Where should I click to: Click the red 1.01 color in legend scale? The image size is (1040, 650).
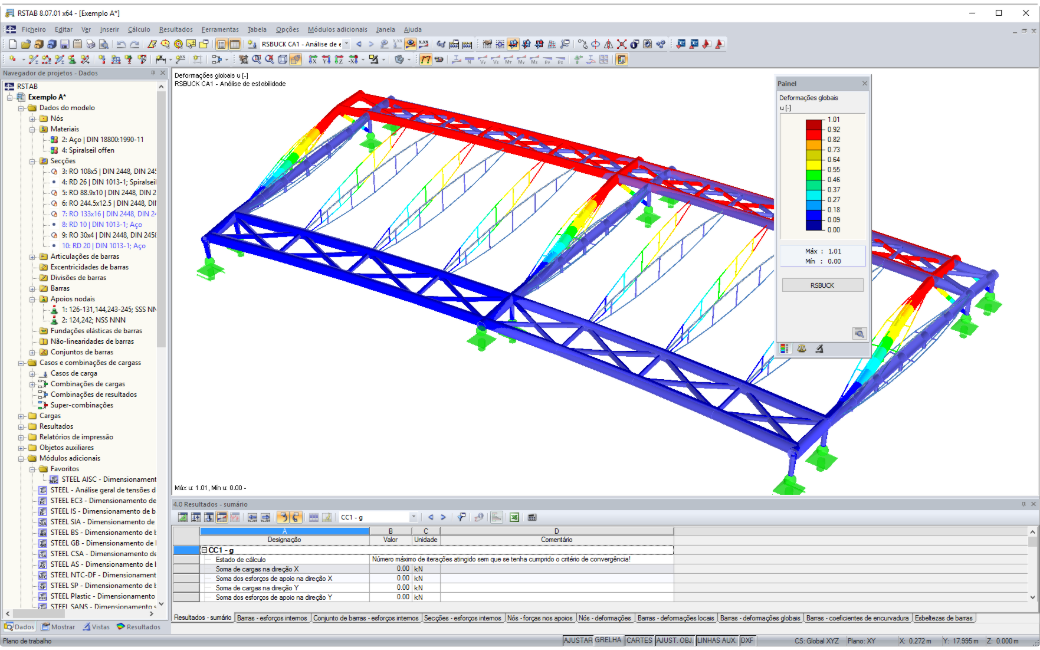814,125
